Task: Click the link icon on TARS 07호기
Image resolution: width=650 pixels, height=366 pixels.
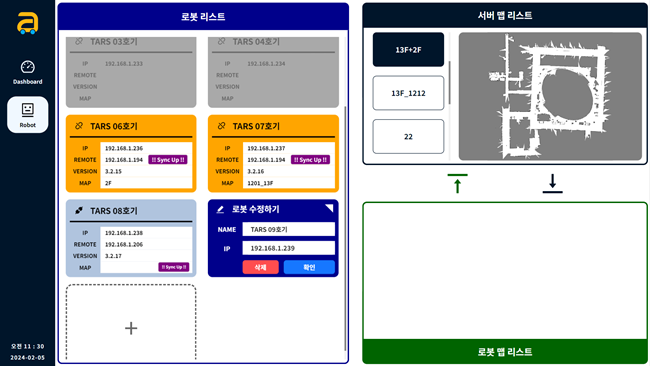Action: [x=221, y=126]
